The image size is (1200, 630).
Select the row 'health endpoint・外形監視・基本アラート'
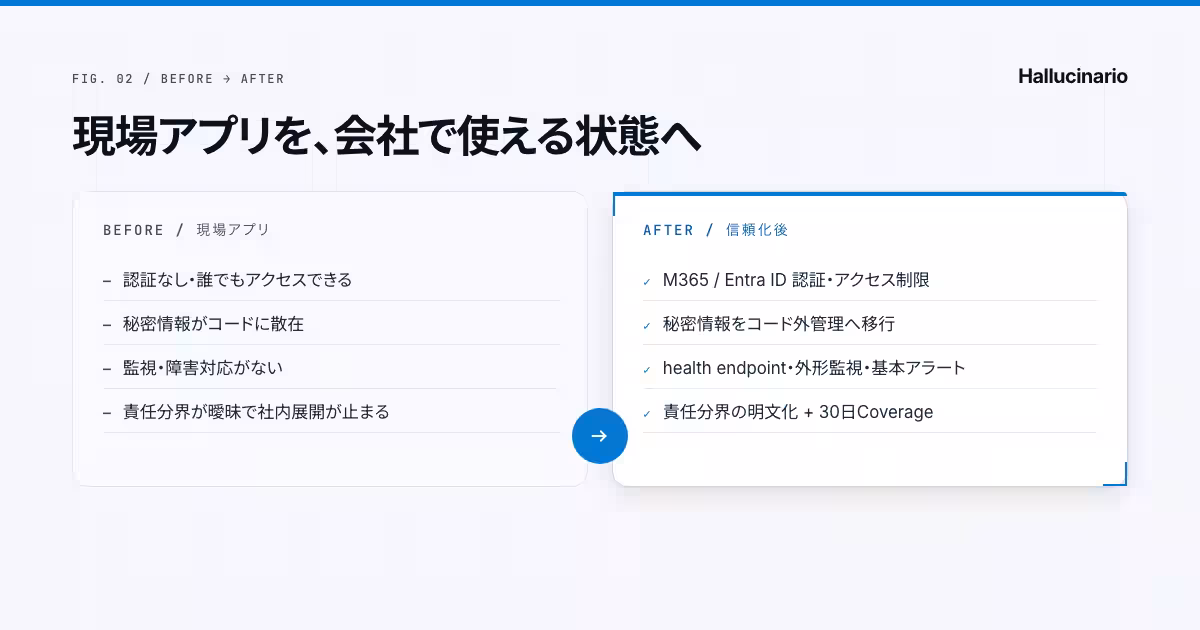point(870,368)
